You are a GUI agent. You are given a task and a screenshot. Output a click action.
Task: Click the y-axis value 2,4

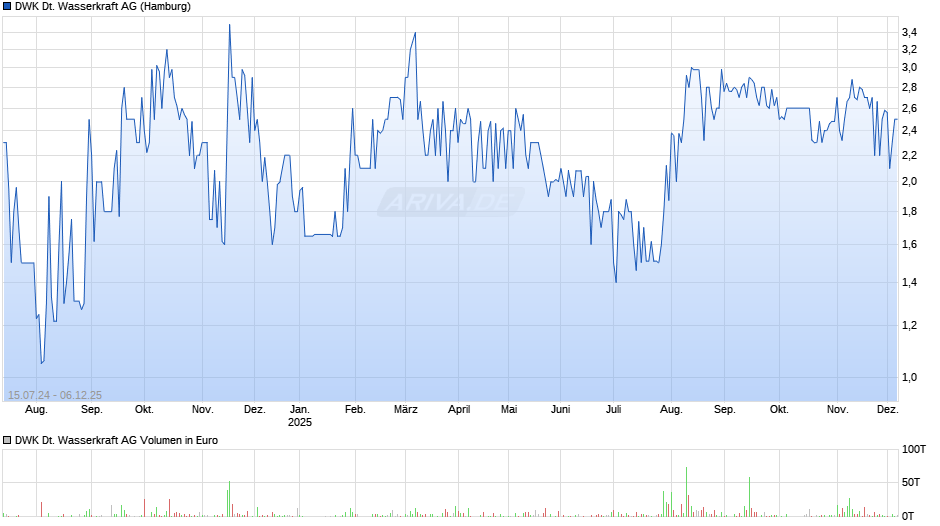pyautogui.click(x=909, y=131)
